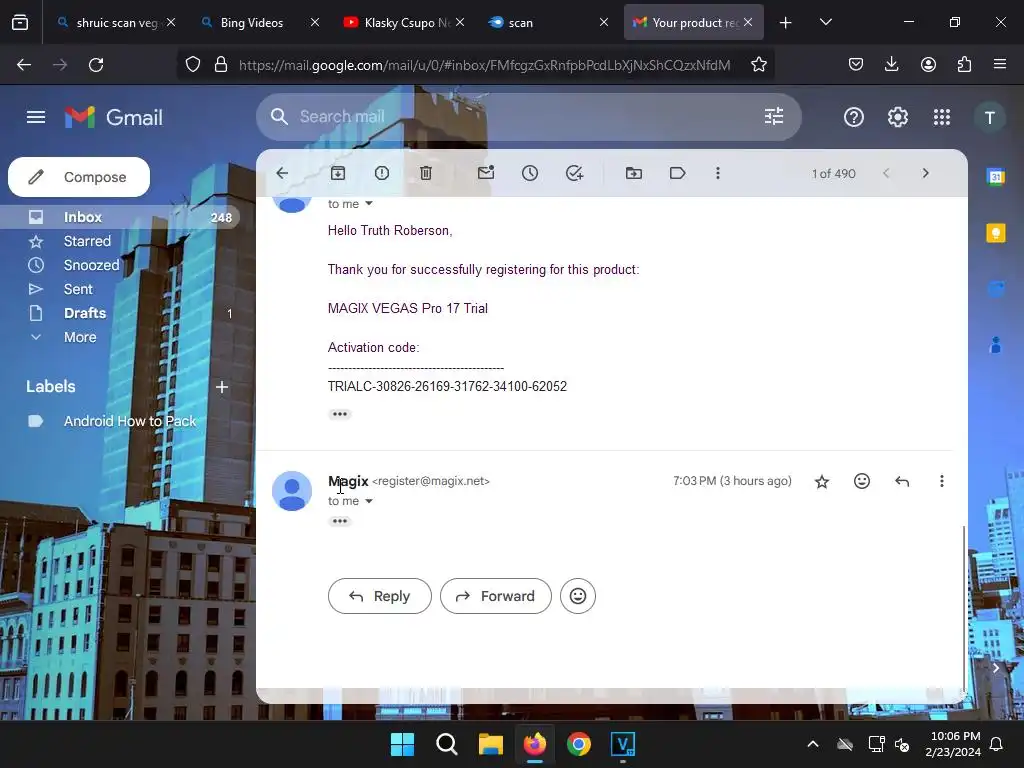The width and height of the screenshot is (1024, 768).
Task: Move email to a folder
Action: tap(633, 173)
